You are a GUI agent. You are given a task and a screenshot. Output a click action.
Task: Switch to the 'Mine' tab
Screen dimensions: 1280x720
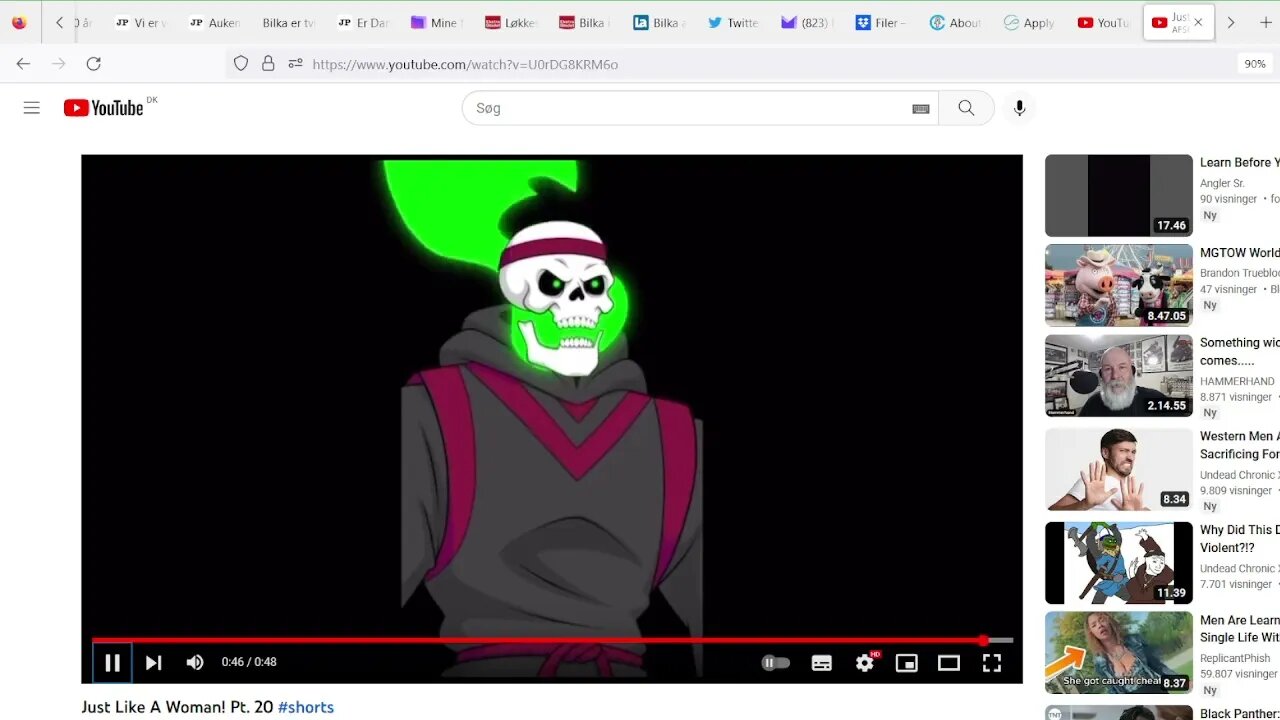pyautogui.click(x=436, y=22)
